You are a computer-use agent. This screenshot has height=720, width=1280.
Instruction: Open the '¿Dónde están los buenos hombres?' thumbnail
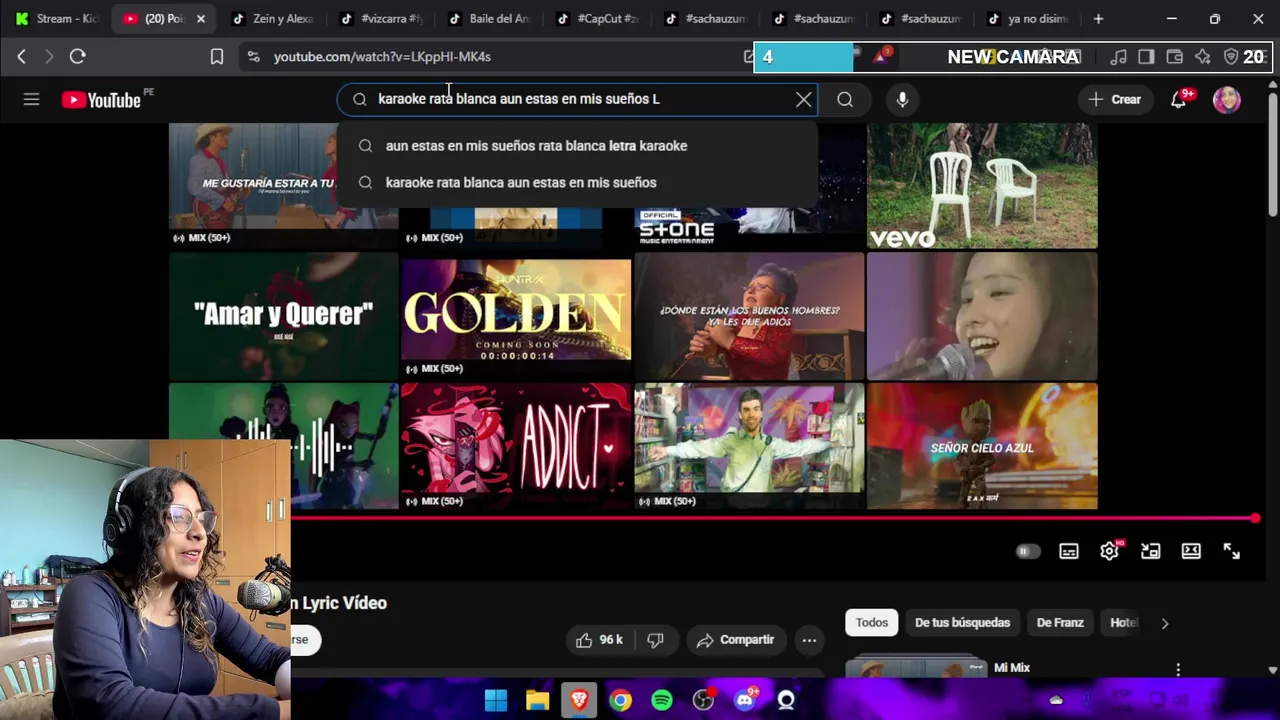click(x=749, y=315)
